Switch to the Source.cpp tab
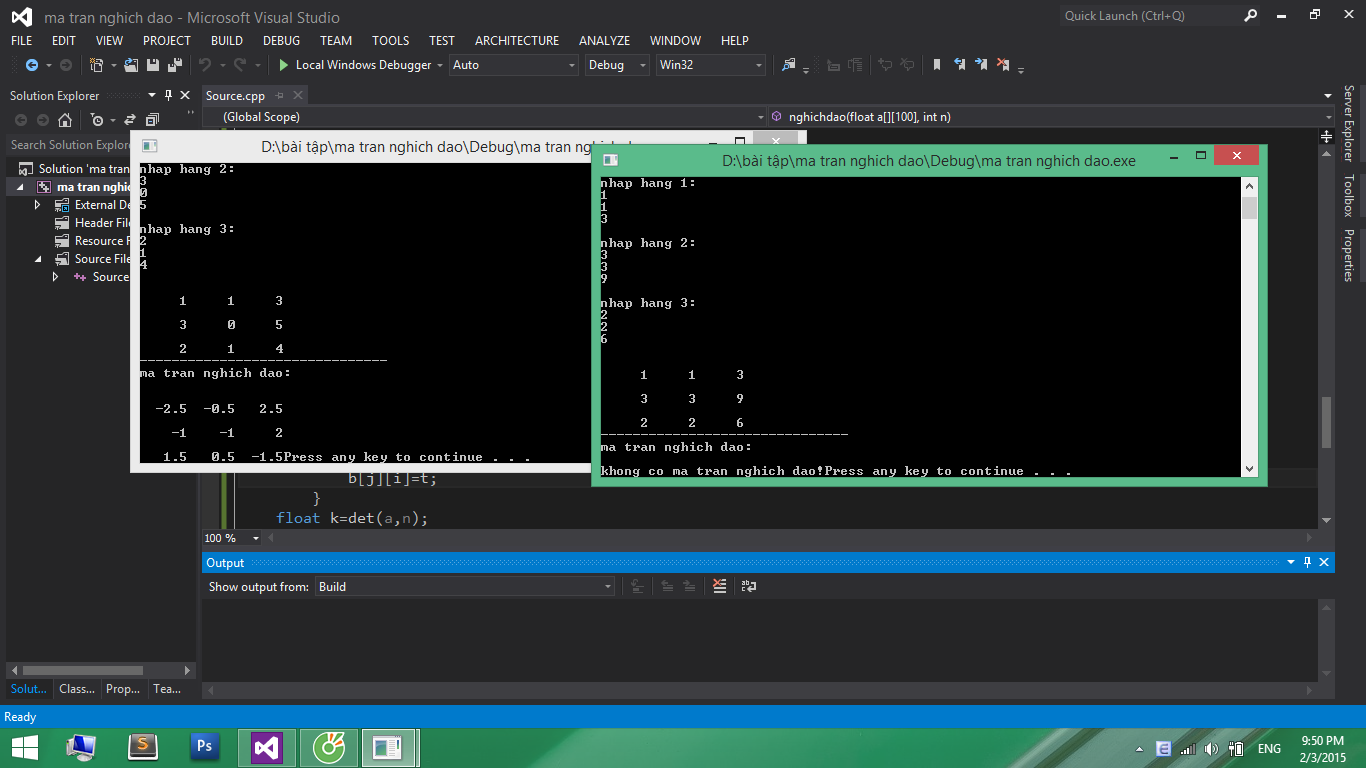Viewport: 1366px width, 768px height. [x=235, y=96]
